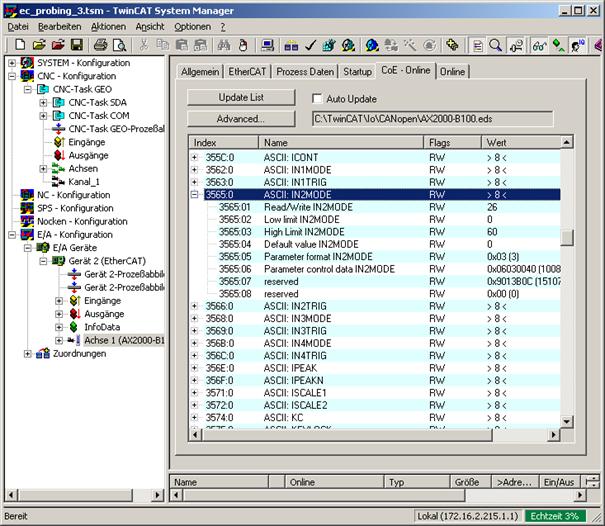Click the New document toolbar icon

[x=20, y=45]
